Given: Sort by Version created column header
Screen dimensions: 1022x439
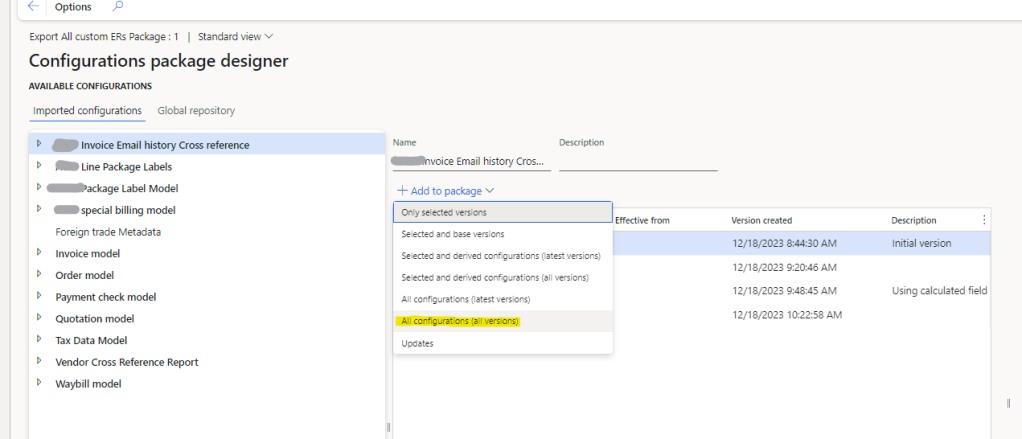Looking at the screenshot, I should 762,220.
